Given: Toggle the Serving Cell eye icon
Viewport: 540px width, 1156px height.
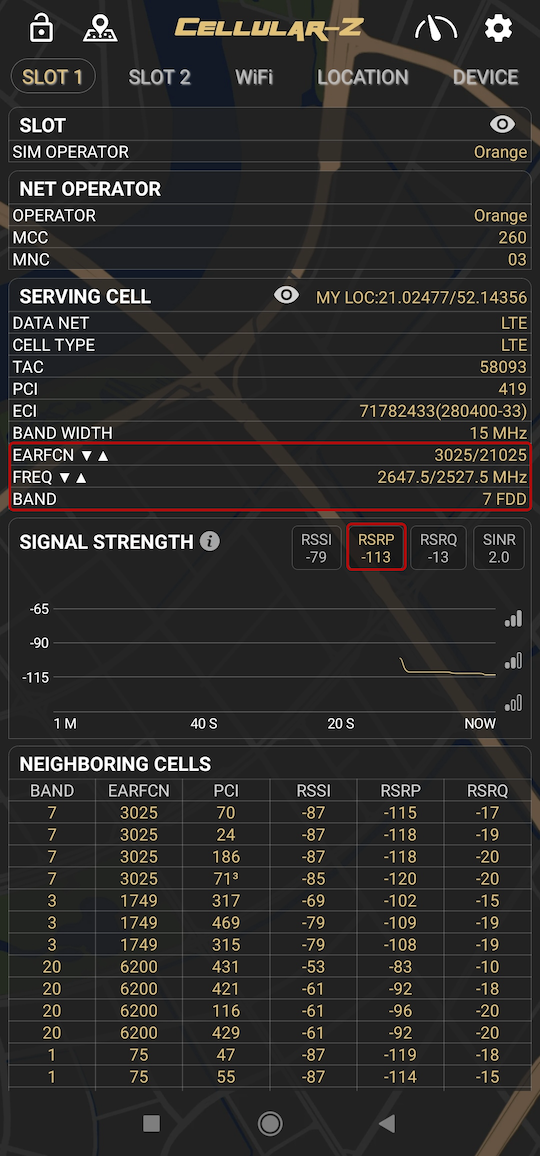Looking at the screenshot, I should pos(286,296).
